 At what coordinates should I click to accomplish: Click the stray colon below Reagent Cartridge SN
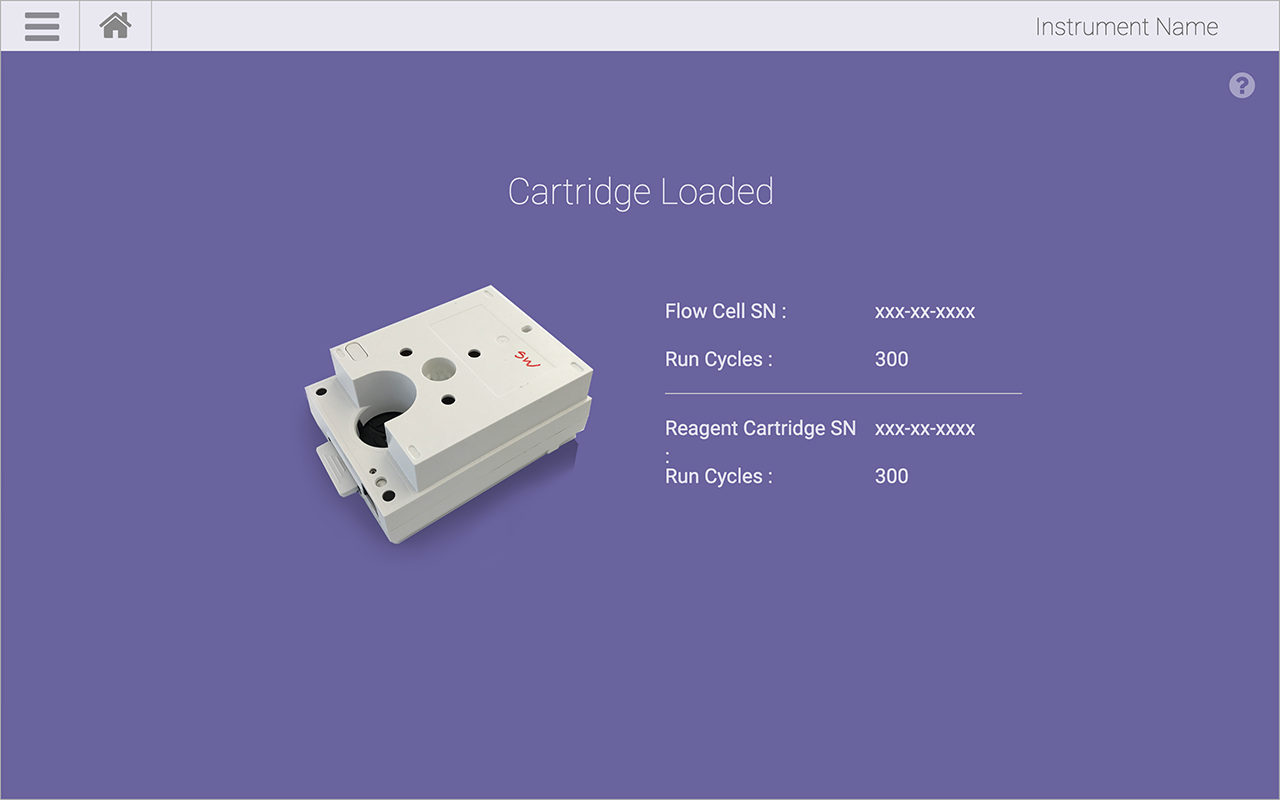pos(668,453)
